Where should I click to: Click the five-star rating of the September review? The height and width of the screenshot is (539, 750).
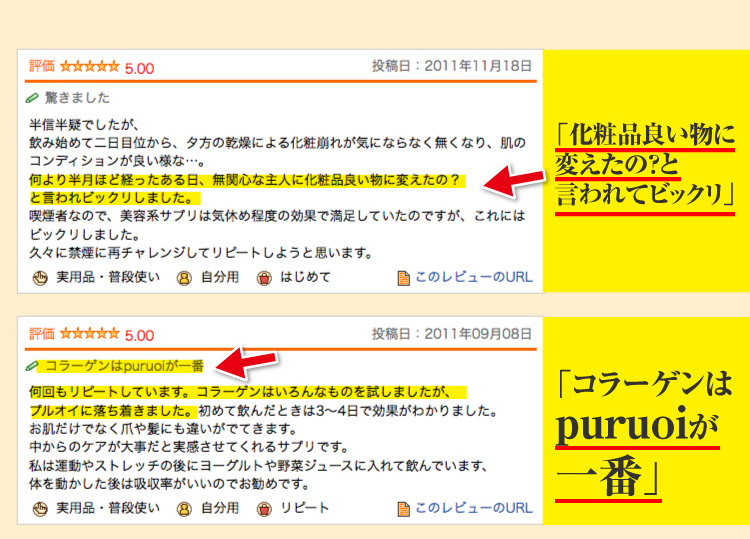click(89, 334)
